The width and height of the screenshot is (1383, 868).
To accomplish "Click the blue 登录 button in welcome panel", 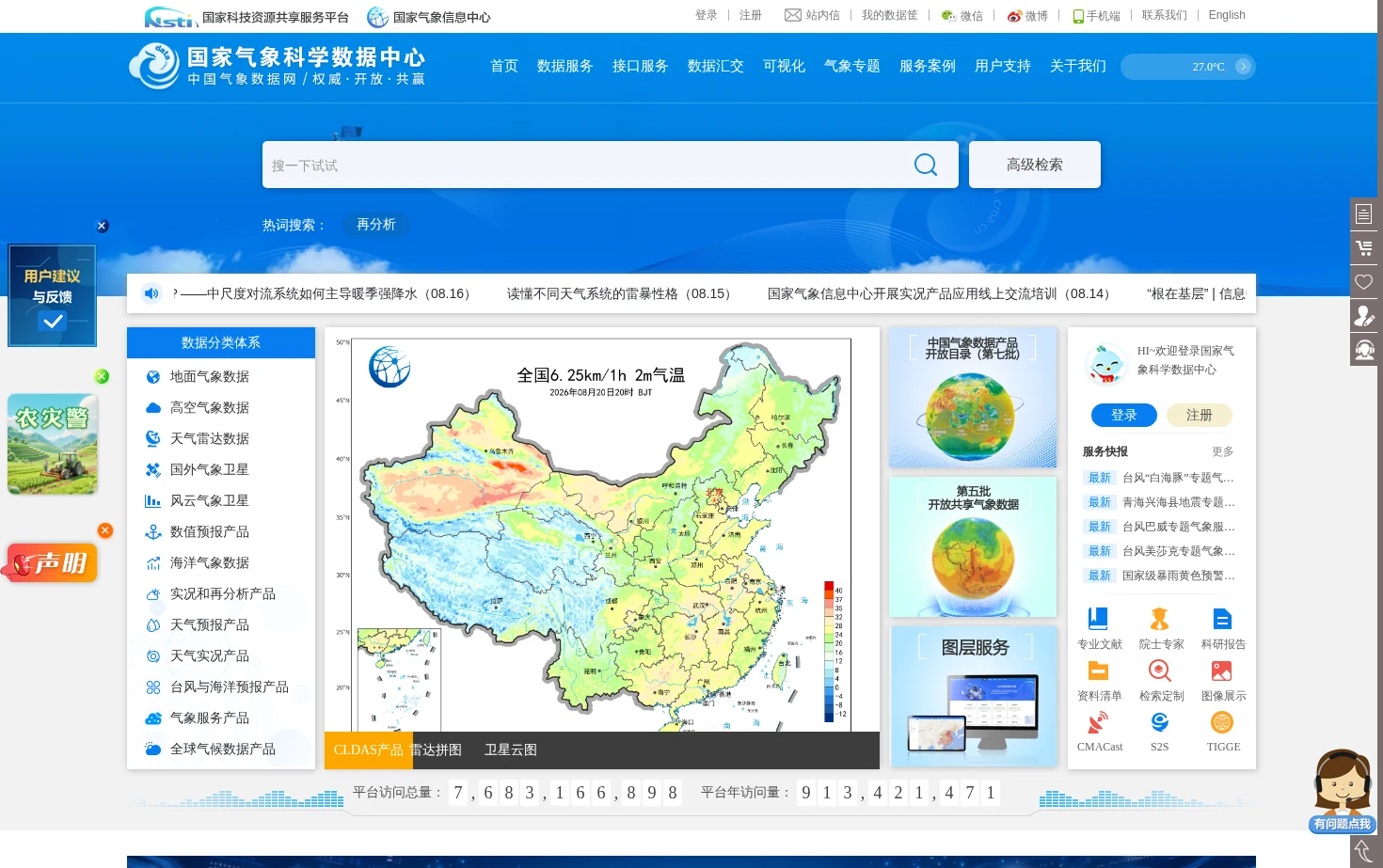I will pos(1124,415).
